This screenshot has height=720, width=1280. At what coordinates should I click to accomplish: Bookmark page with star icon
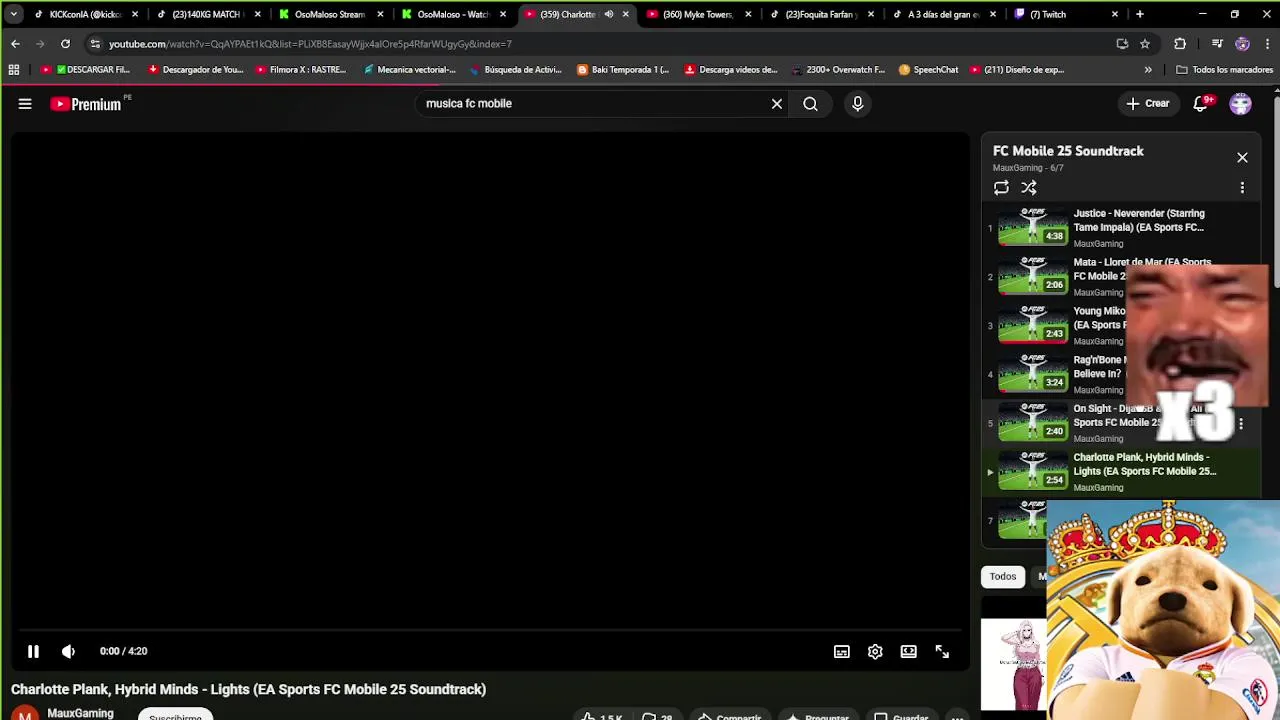click(1145, 44)
